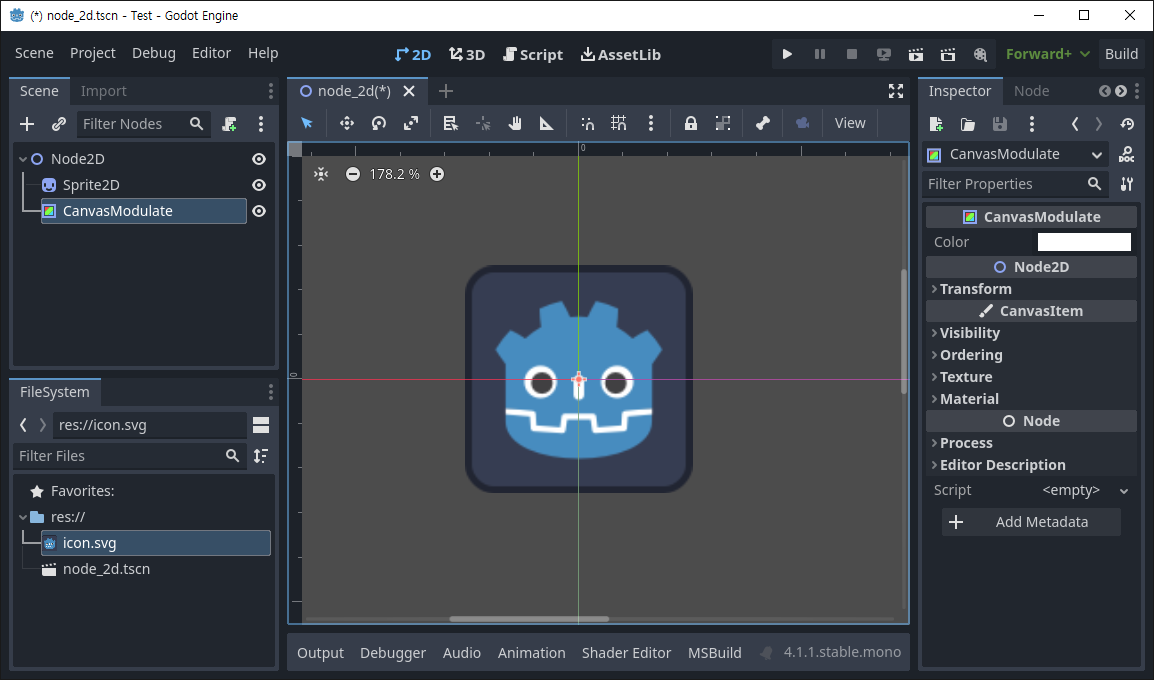Open the Debug menu
Image resolution: width=1154 pixels, height=680 pixels.
click(x=154, y=53)
